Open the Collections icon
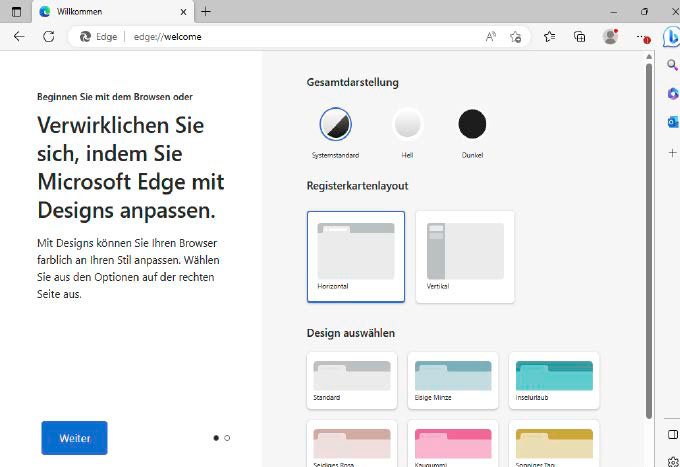This screenshot has width=680, height=467. (x=579, y=37)
